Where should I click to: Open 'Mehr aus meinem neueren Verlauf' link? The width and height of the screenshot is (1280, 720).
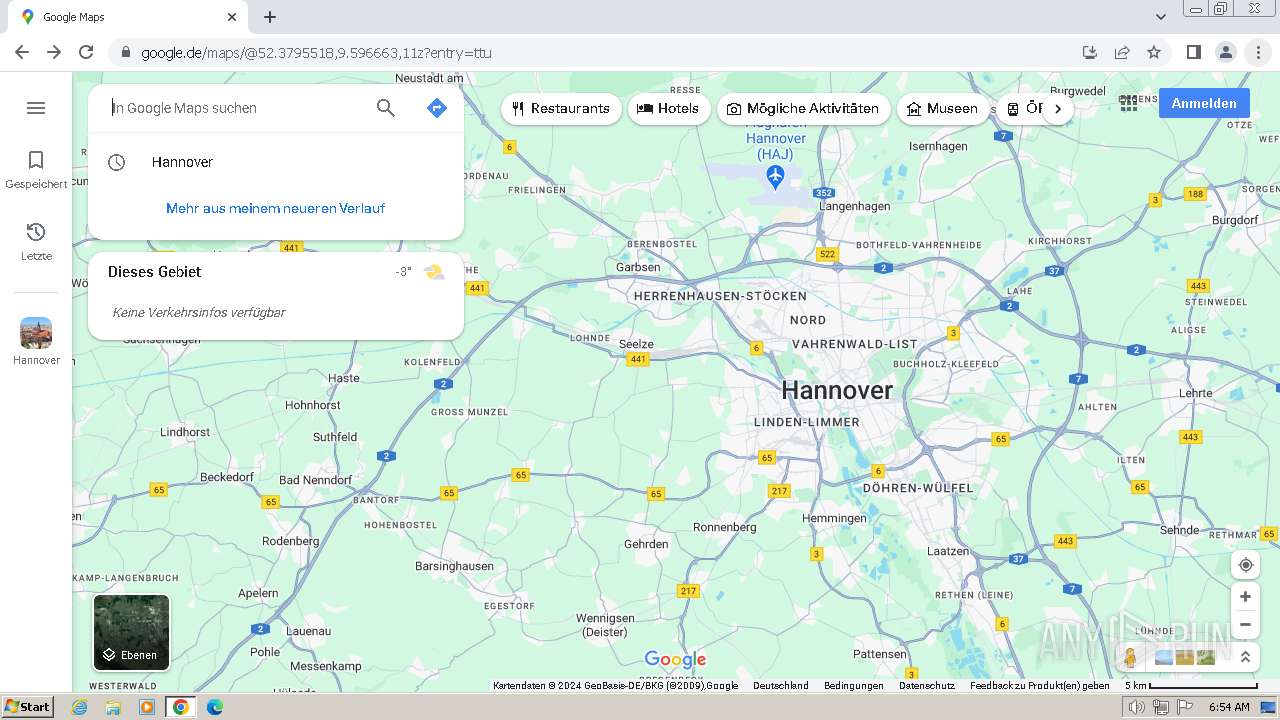tap(276, 208)
